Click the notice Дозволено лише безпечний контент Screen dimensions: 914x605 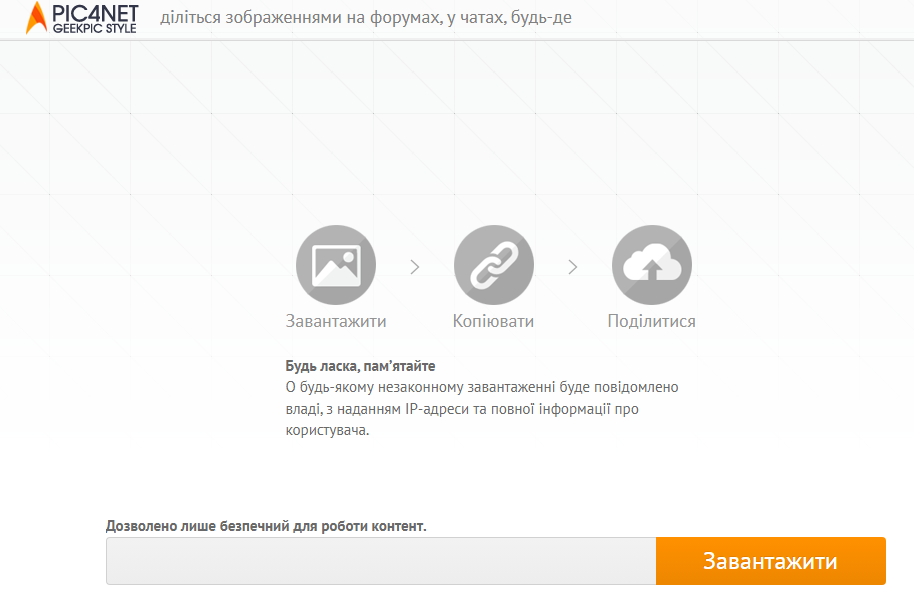266,526
